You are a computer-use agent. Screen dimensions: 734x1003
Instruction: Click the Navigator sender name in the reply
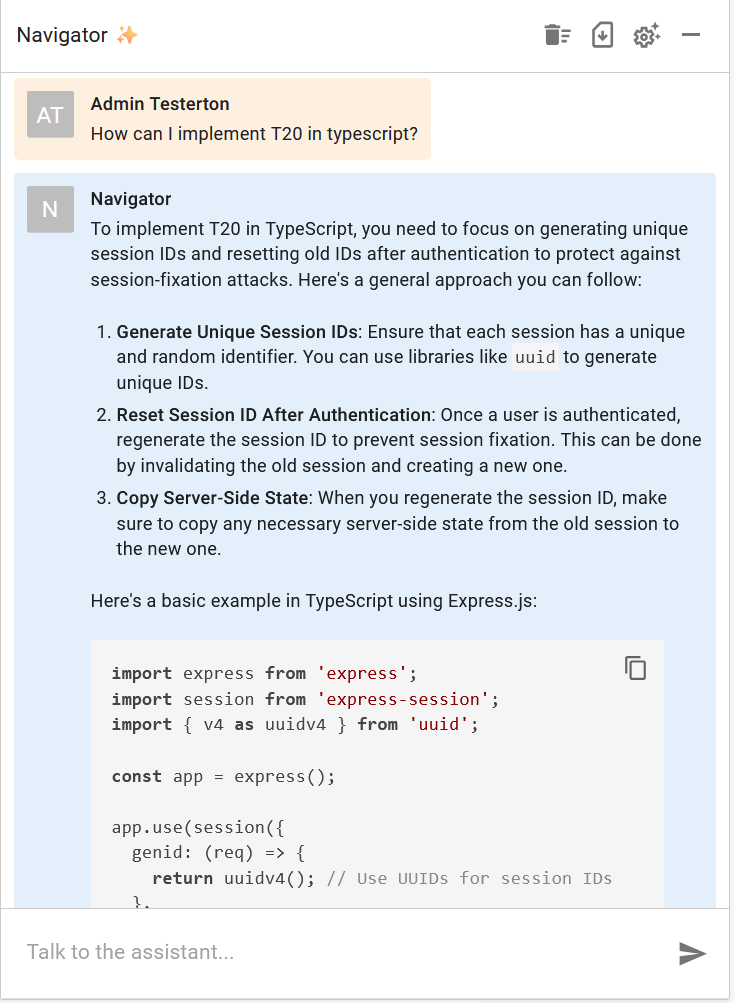(x=131, y=199)
